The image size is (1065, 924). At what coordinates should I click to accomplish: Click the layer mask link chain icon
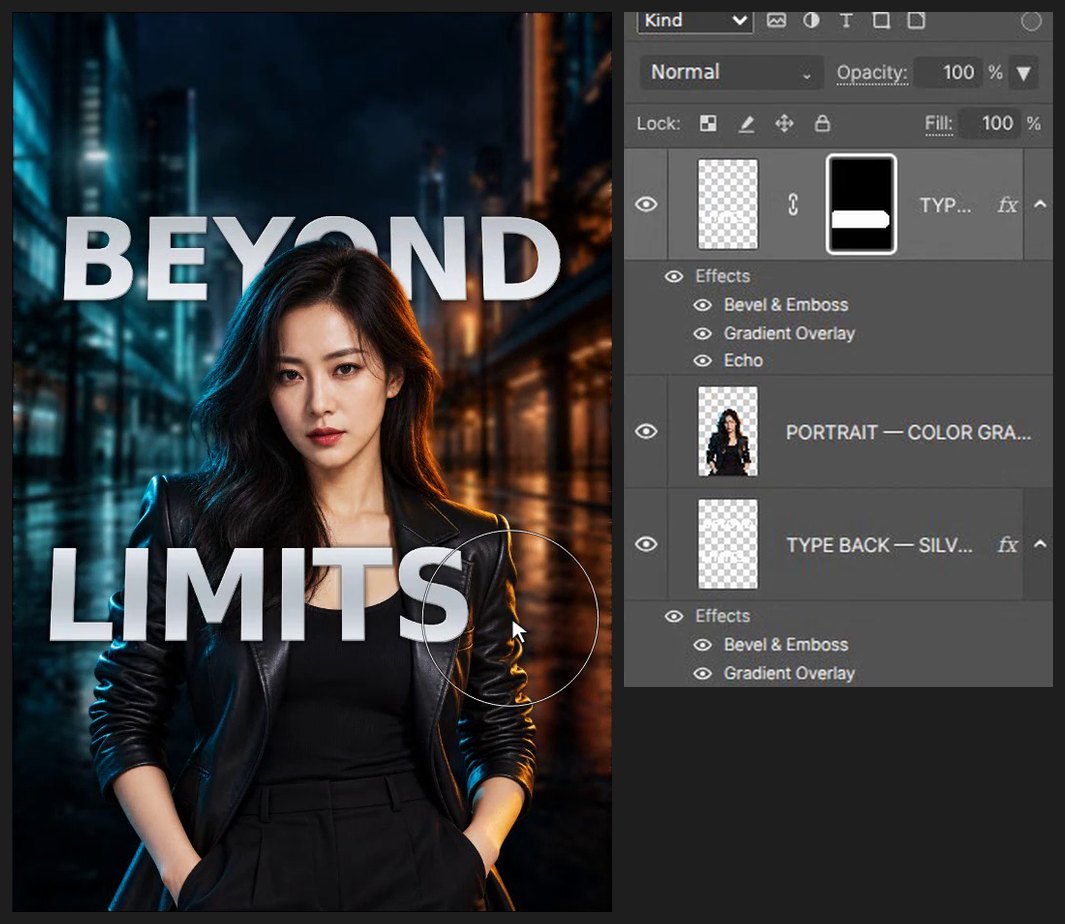click(793, 205)
